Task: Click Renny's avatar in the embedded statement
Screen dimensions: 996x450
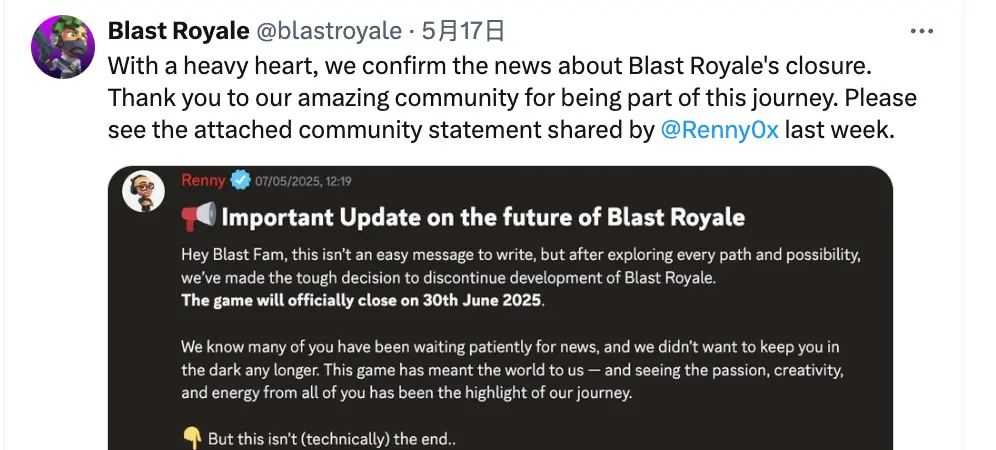Action: click(143, 191)
